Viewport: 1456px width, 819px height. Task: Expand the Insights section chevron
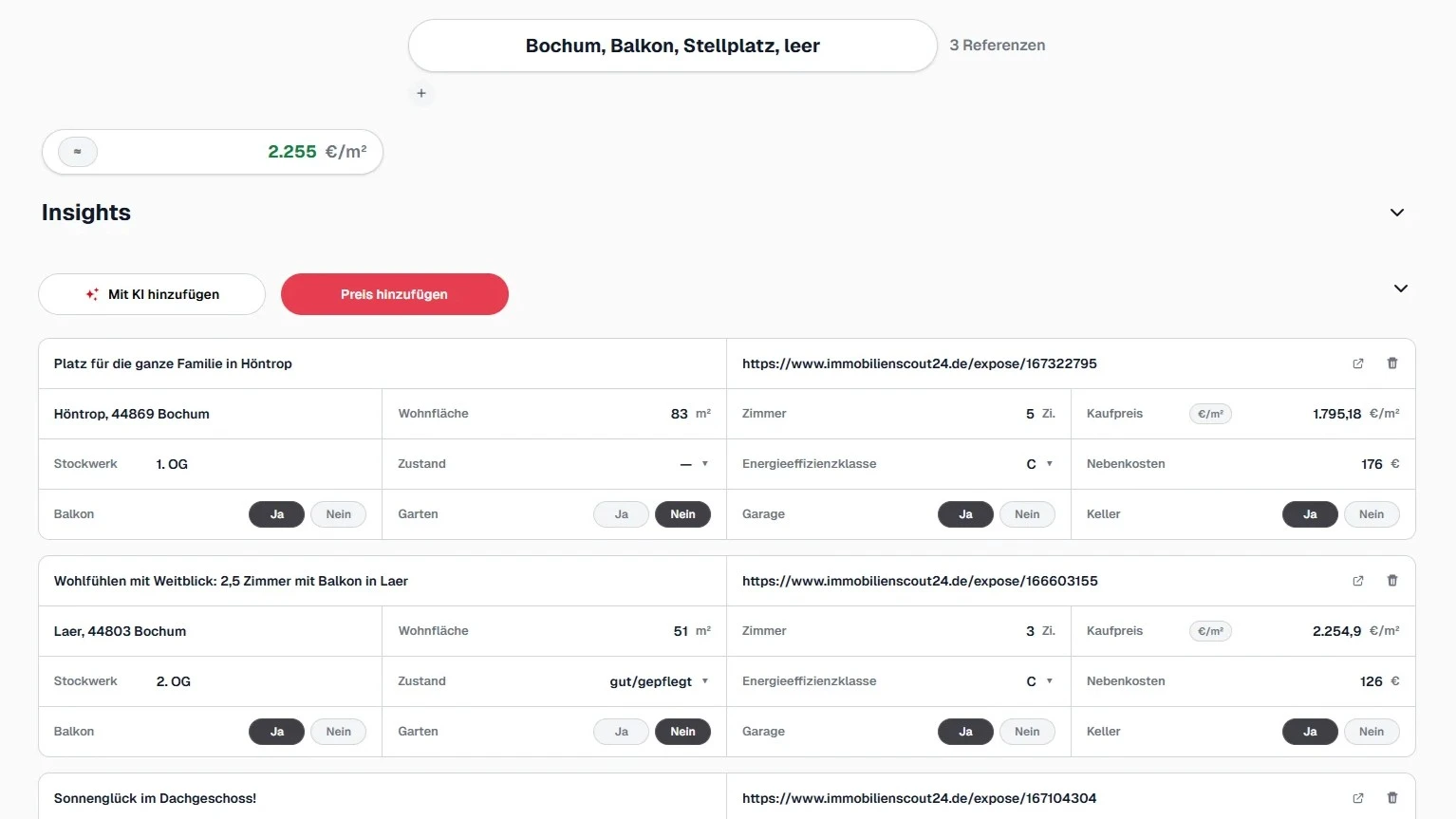pos(1397,213)
